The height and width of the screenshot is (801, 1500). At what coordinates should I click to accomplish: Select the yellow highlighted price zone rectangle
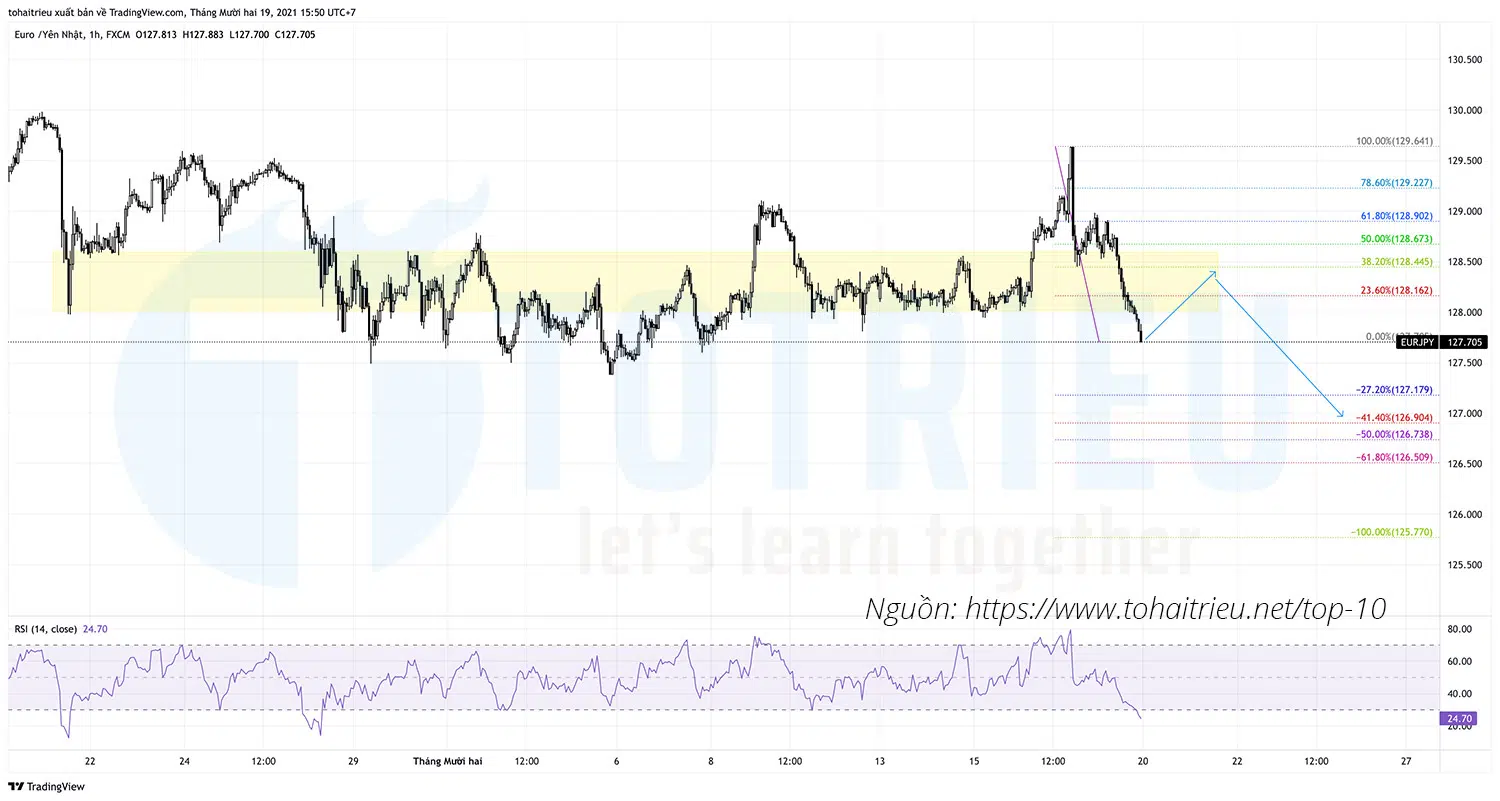pos(636,281)
